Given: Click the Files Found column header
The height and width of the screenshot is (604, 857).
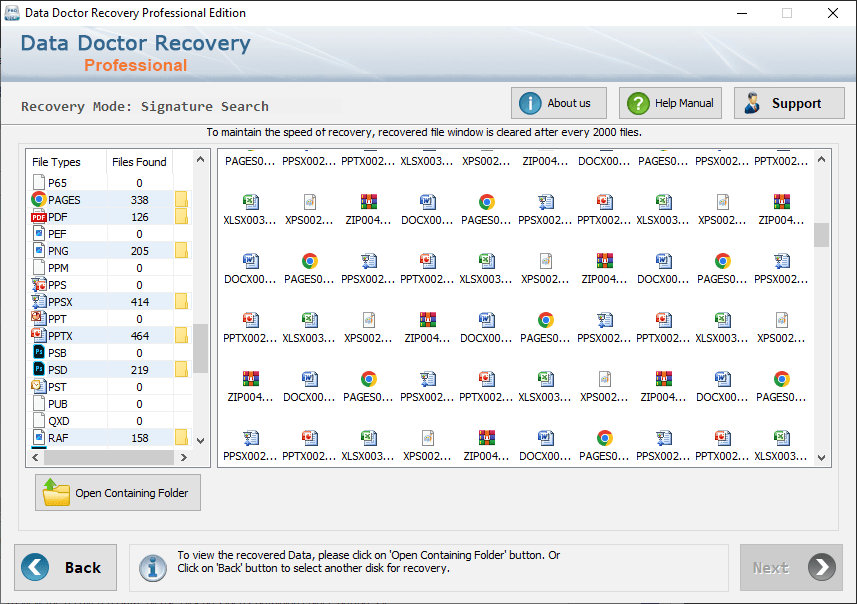Looking at the screenshot, I should 139,162.
